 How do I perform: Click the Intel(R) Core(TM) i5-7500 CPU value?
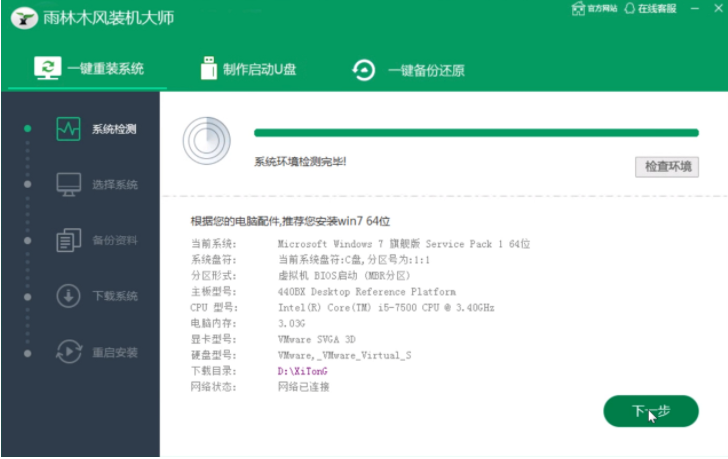(x=386, y=307)
